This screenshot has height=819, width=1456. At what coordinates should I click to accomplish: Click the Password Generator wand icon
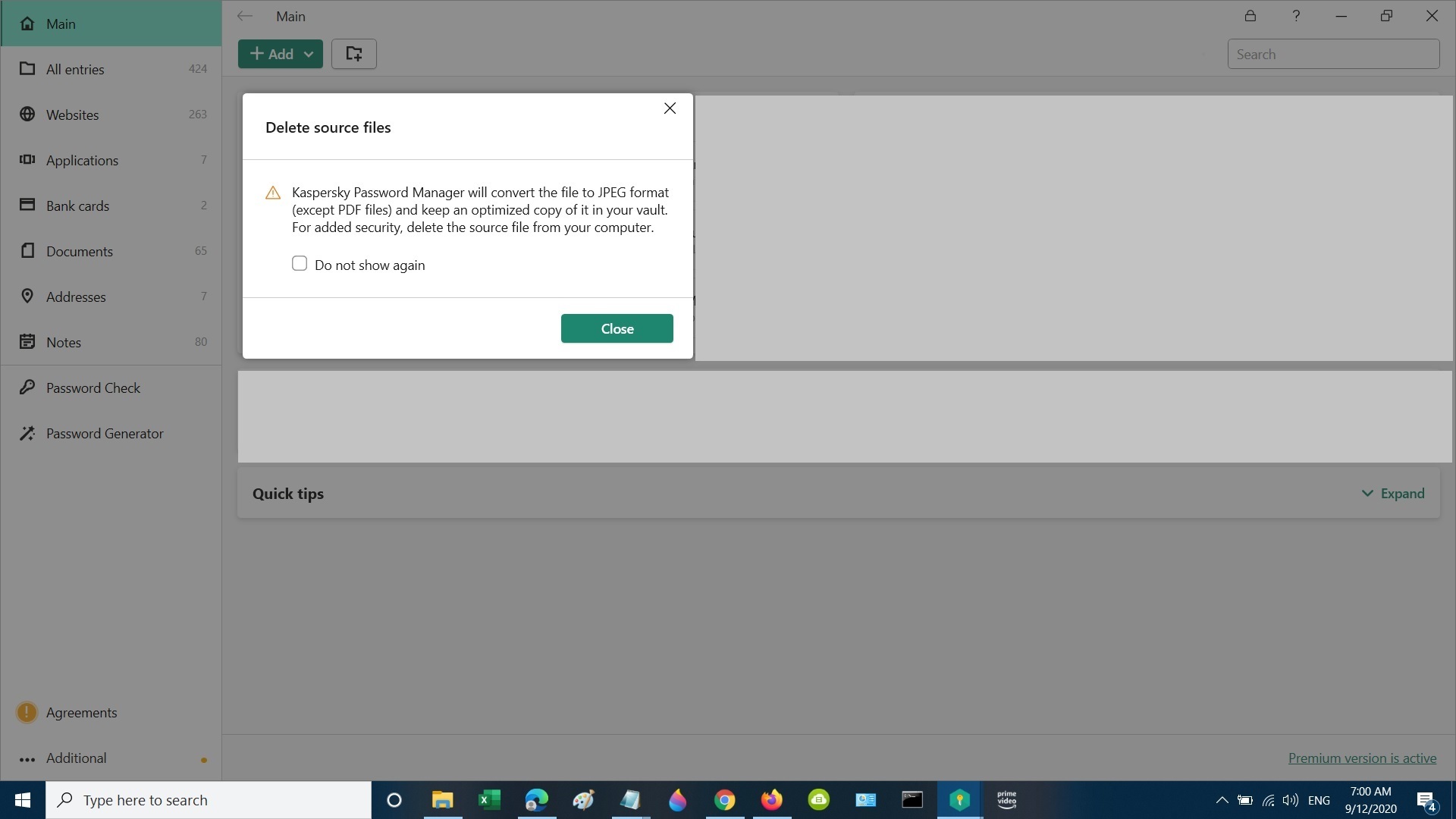point(27,432)
